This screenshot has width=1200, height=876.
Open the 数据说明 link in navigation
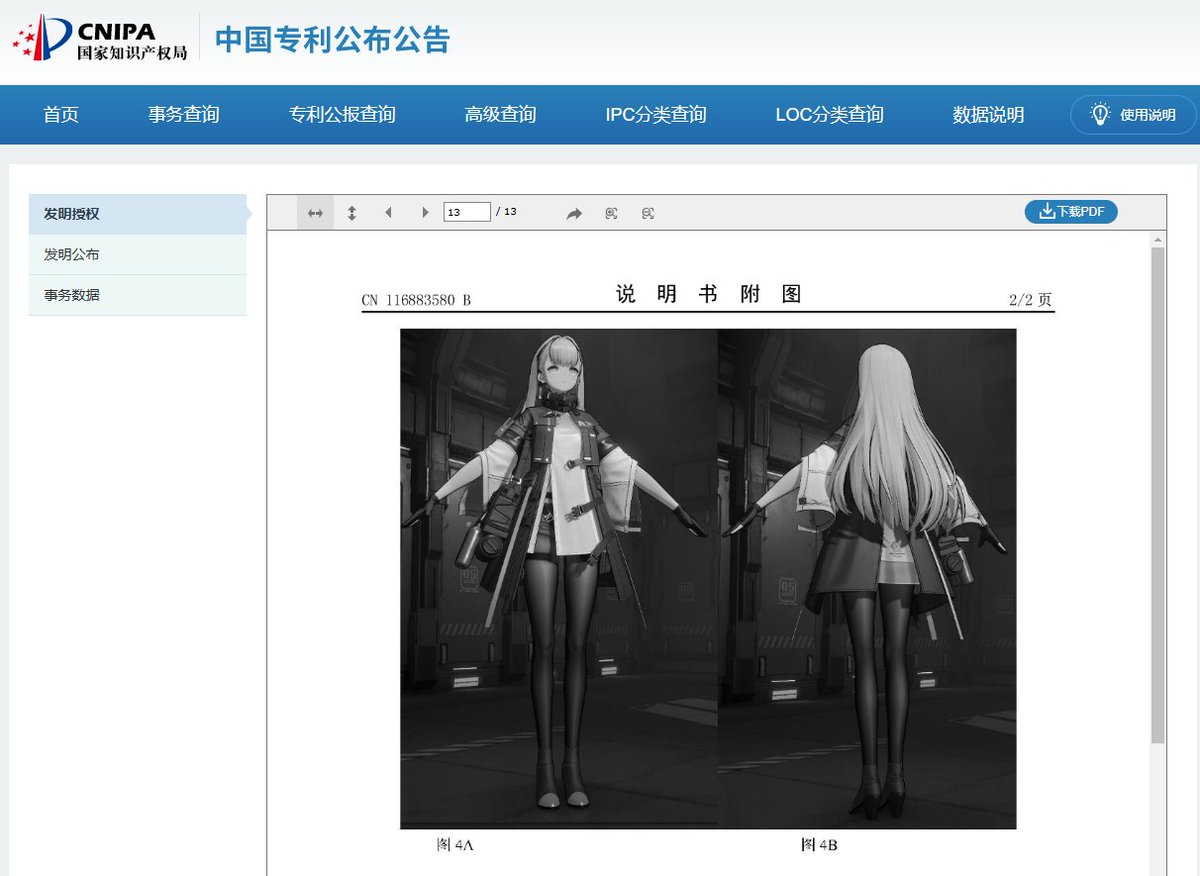click(x=985, y=114)
